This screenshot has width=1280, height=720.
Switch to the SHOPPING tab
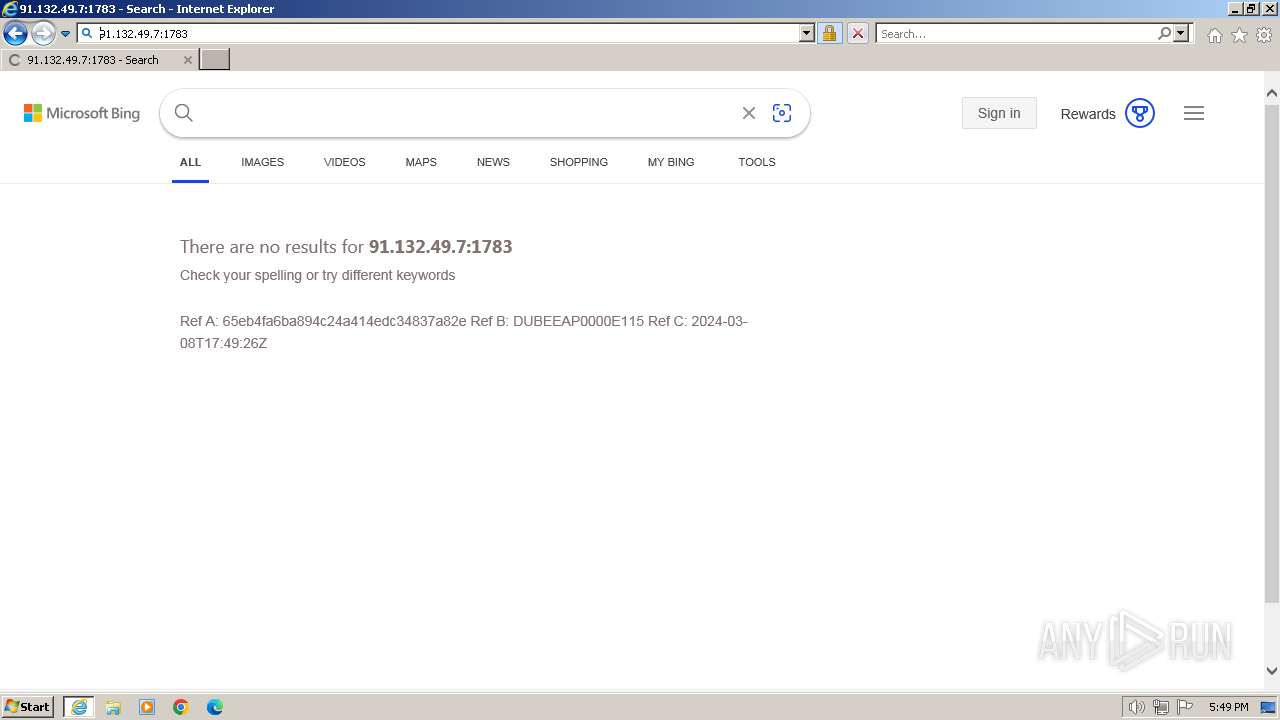579,162
